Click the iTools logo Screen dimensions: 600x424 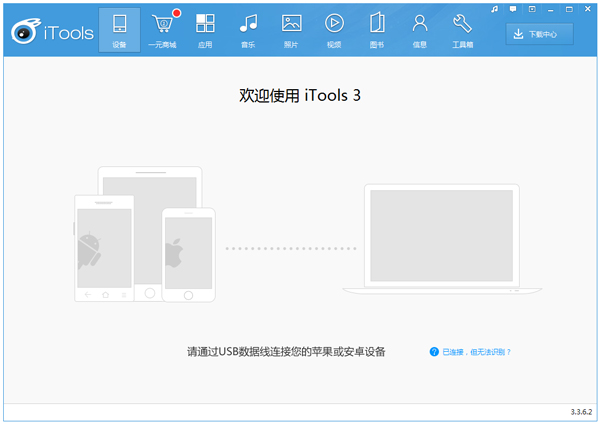click(52, 32)
